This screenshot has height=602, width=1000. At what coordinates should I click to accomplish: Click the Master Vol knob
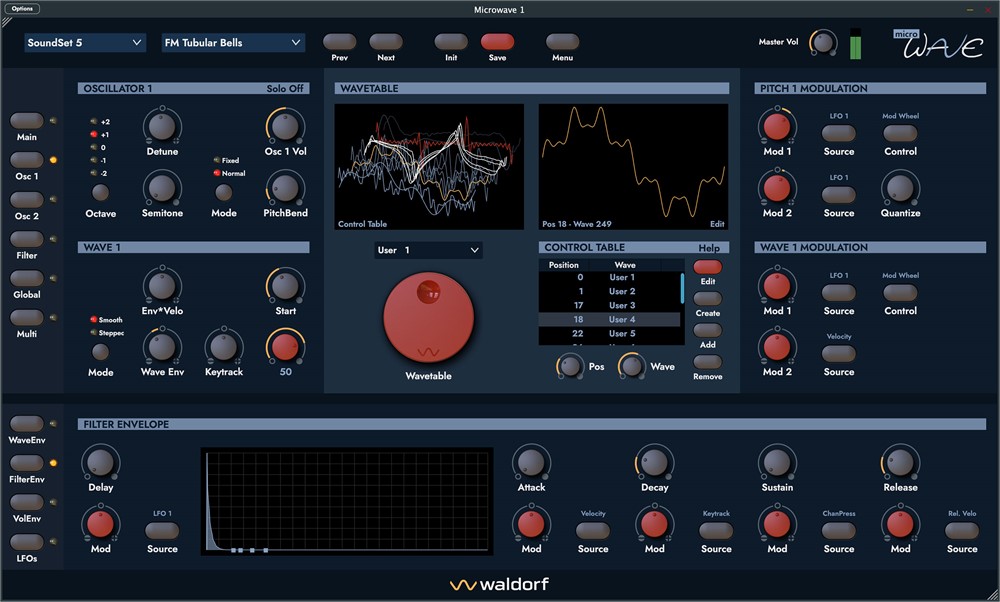click(824, 43)
